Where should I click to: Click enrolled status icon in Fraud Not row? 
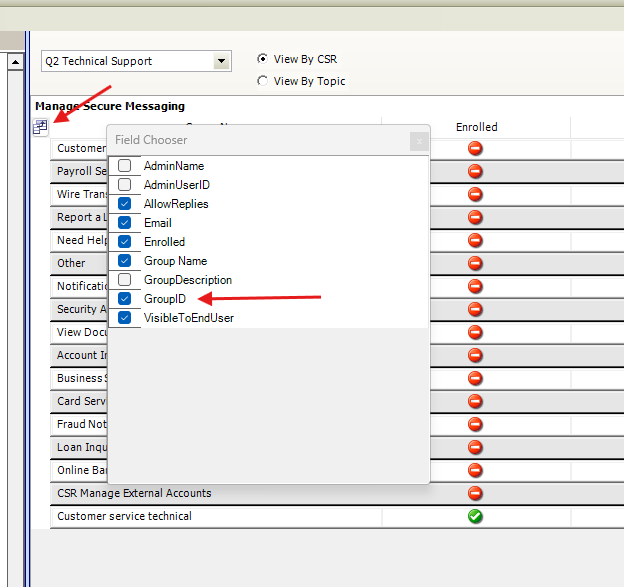pyautogui.click(x=475, y=424)
